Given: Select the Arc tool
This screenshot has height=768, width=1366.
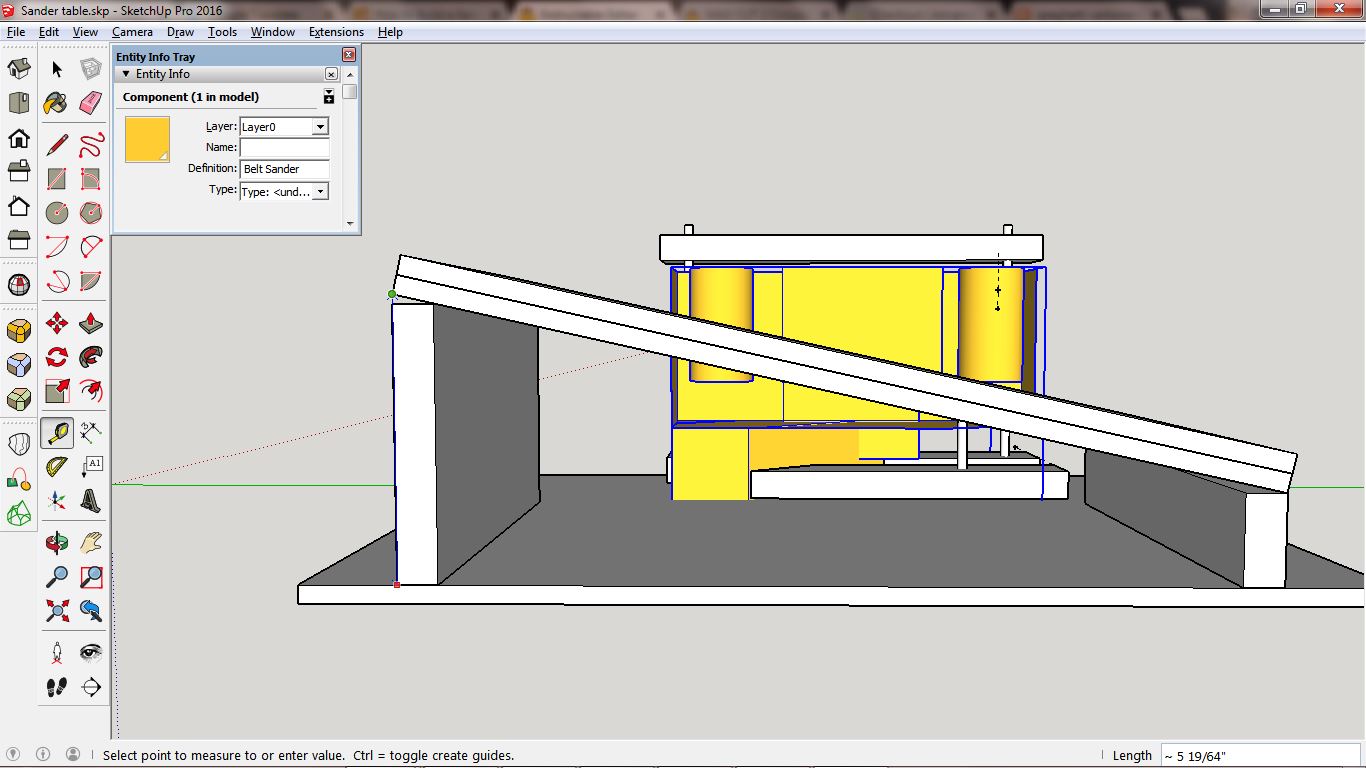Looking at the screenshot, I should [x=57, y=247].
